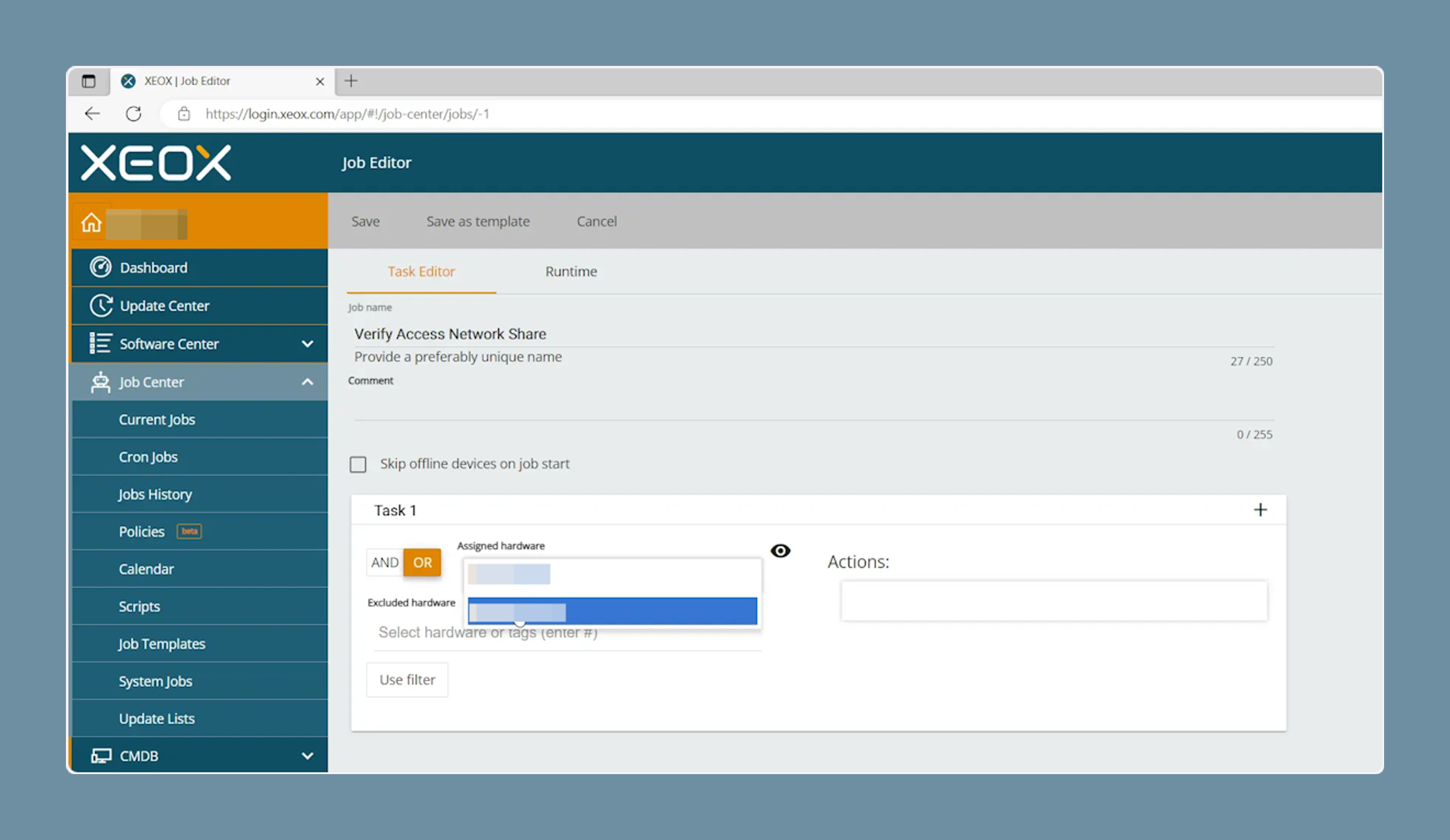Viewport: 1450px width, 840px height.
Task: Add a new task with plus icon
Action: click(x=1260, y=510)
